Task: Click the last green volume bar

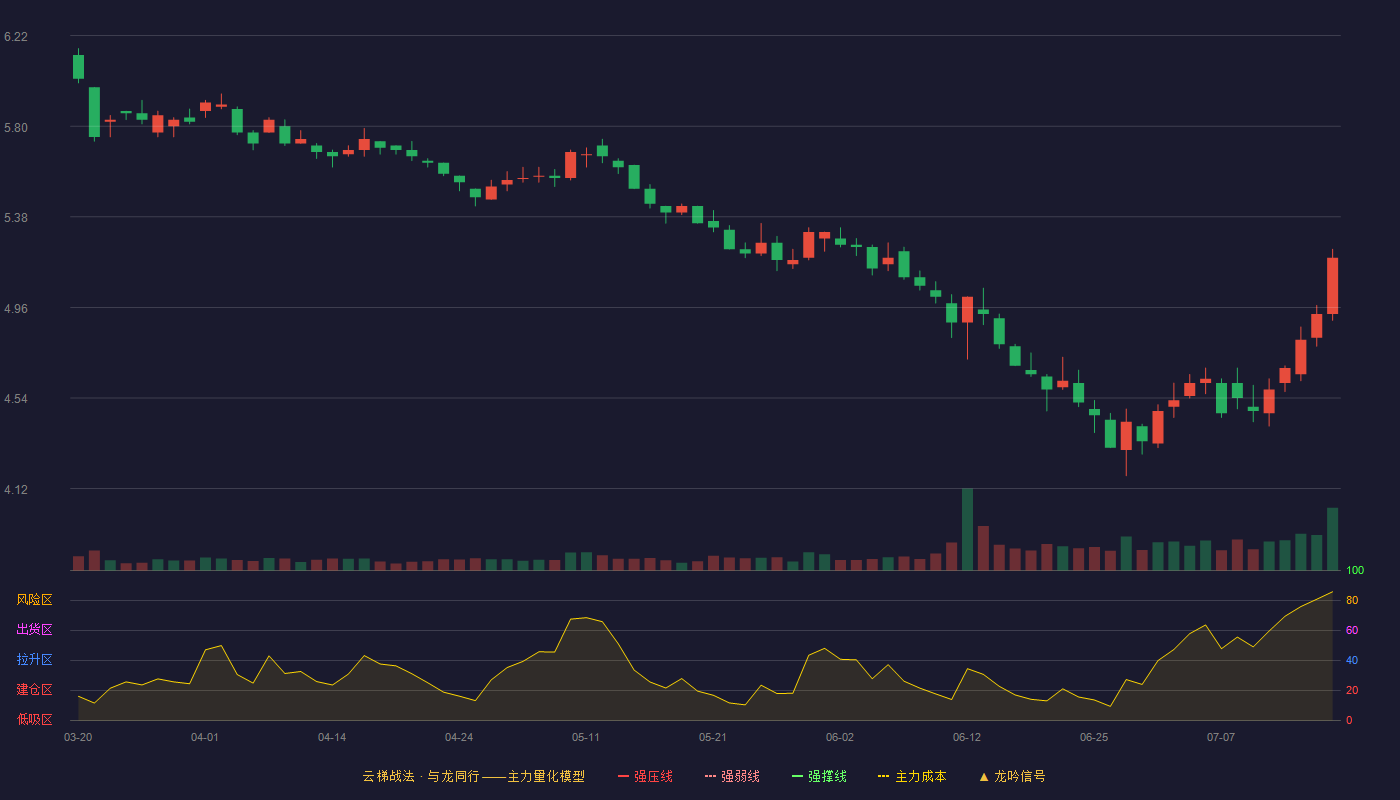Action: (1332, 539)
